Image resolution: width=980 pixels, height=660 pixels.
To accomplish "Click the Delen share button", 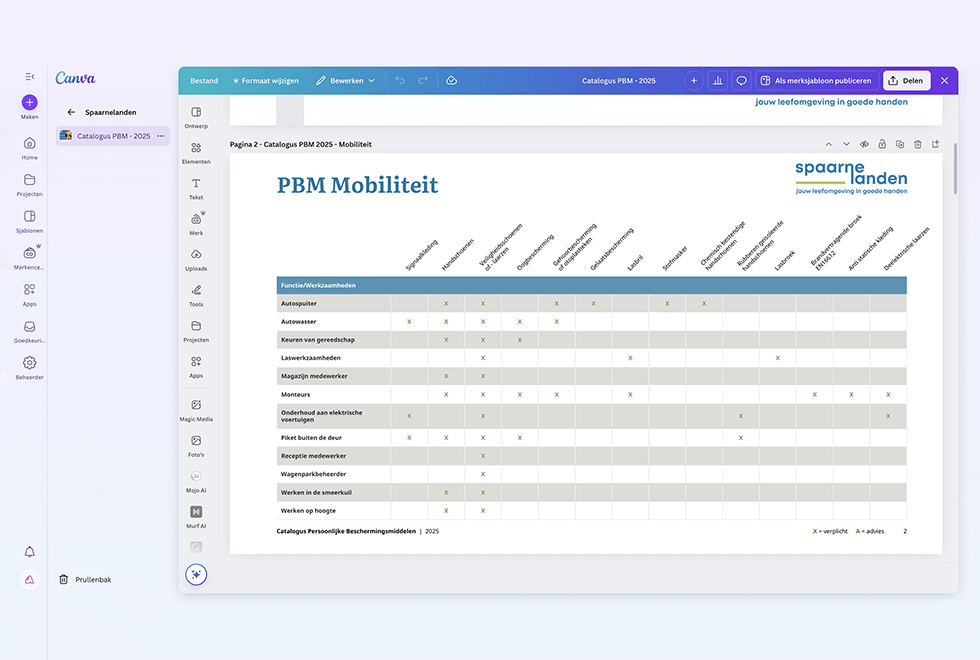I will pyautogui.click(x=906, y=81).
